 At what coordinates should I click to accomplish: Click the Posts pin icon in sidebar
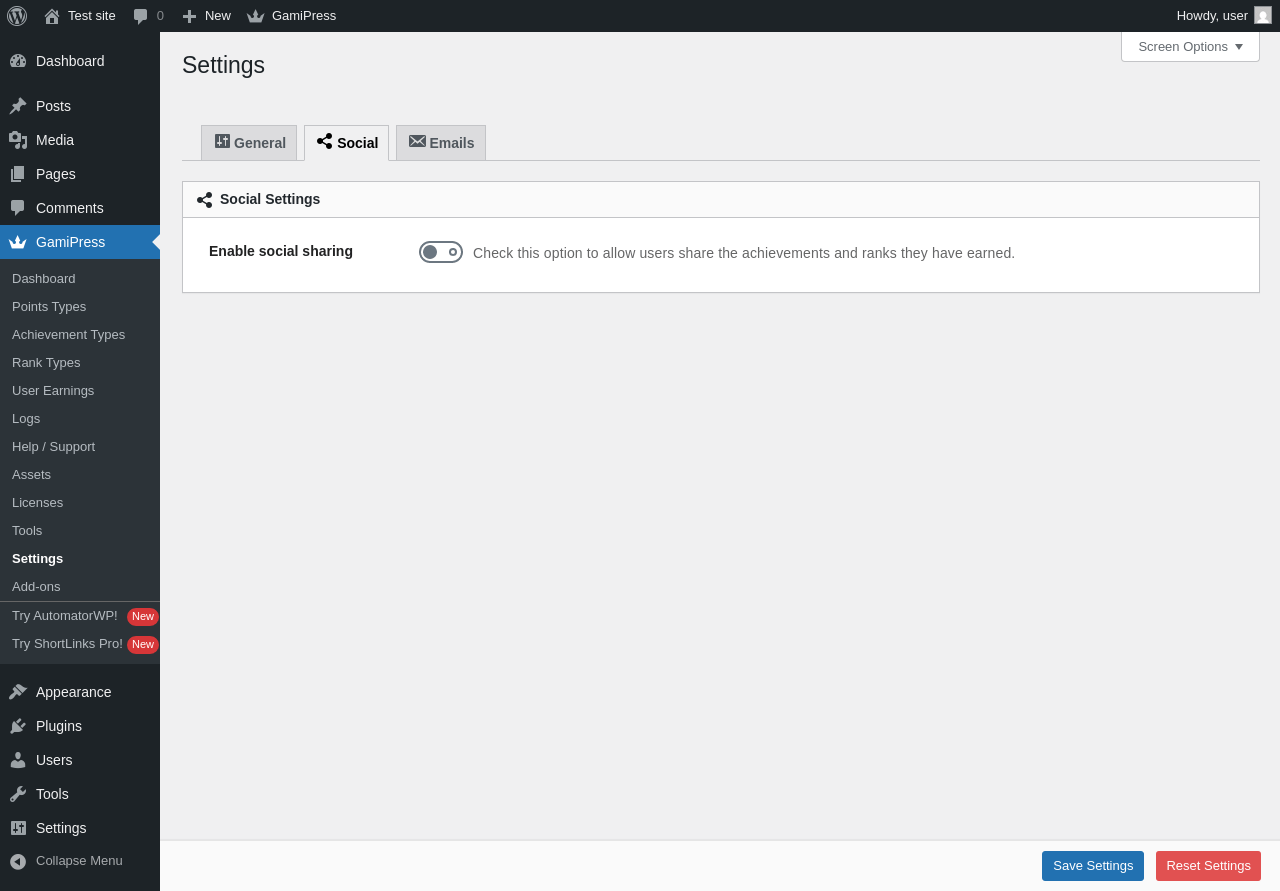click(18, 106)
